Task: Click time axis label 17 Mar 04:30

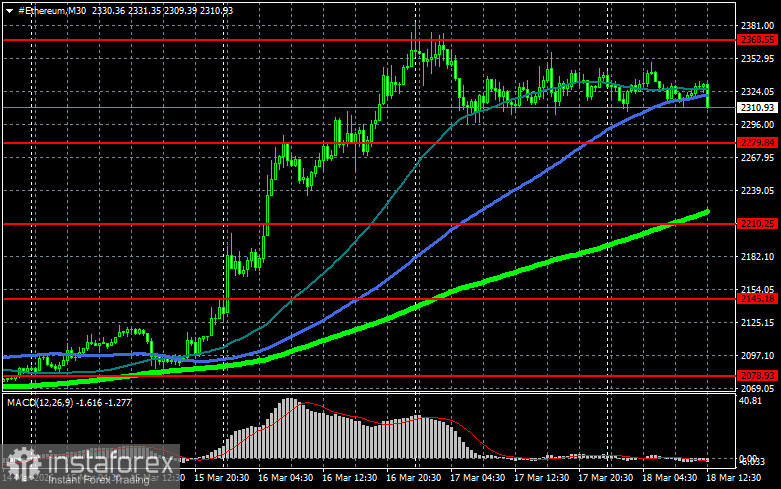Action: (x=478, y=478)
